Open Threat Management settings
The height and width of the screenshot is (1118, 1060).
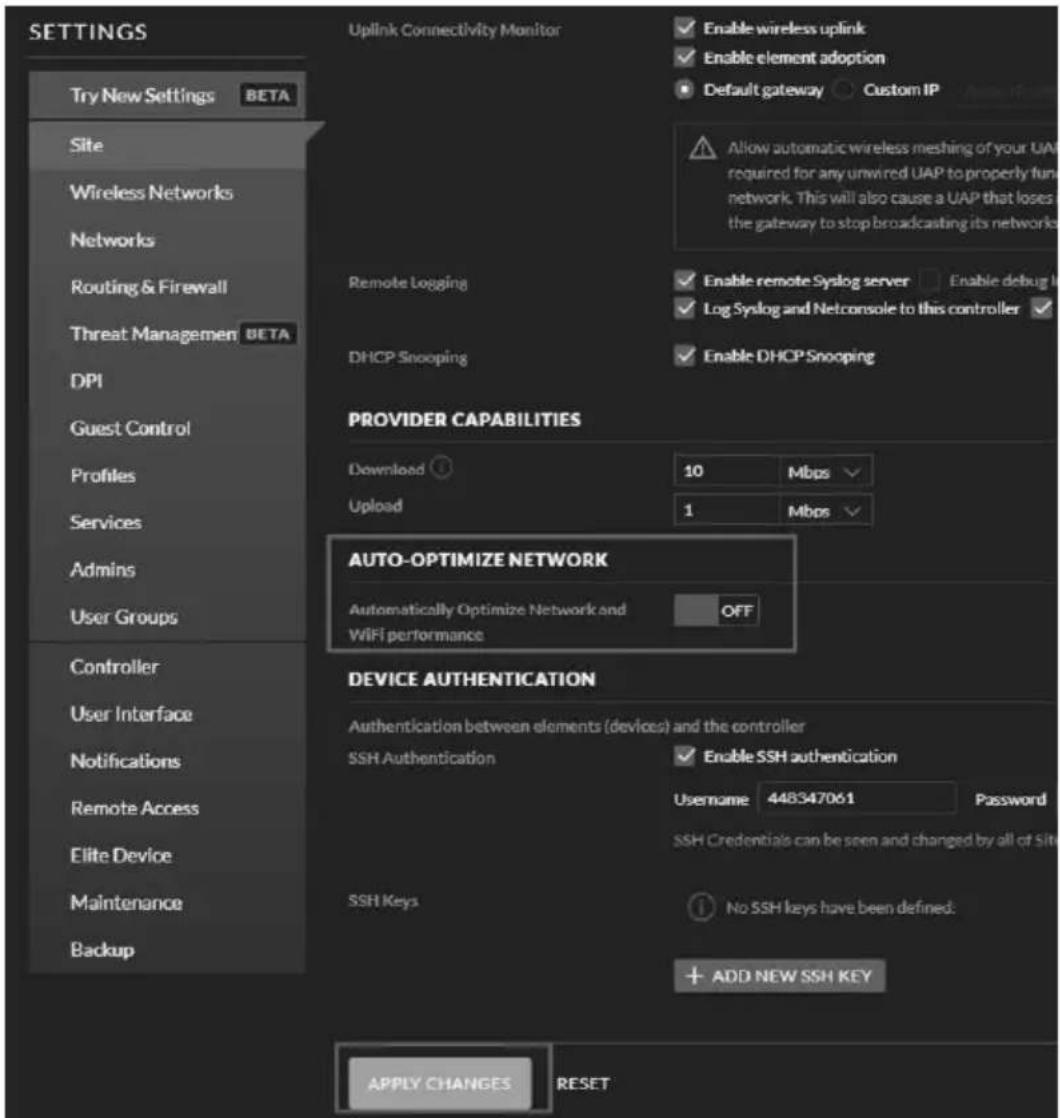168,334
